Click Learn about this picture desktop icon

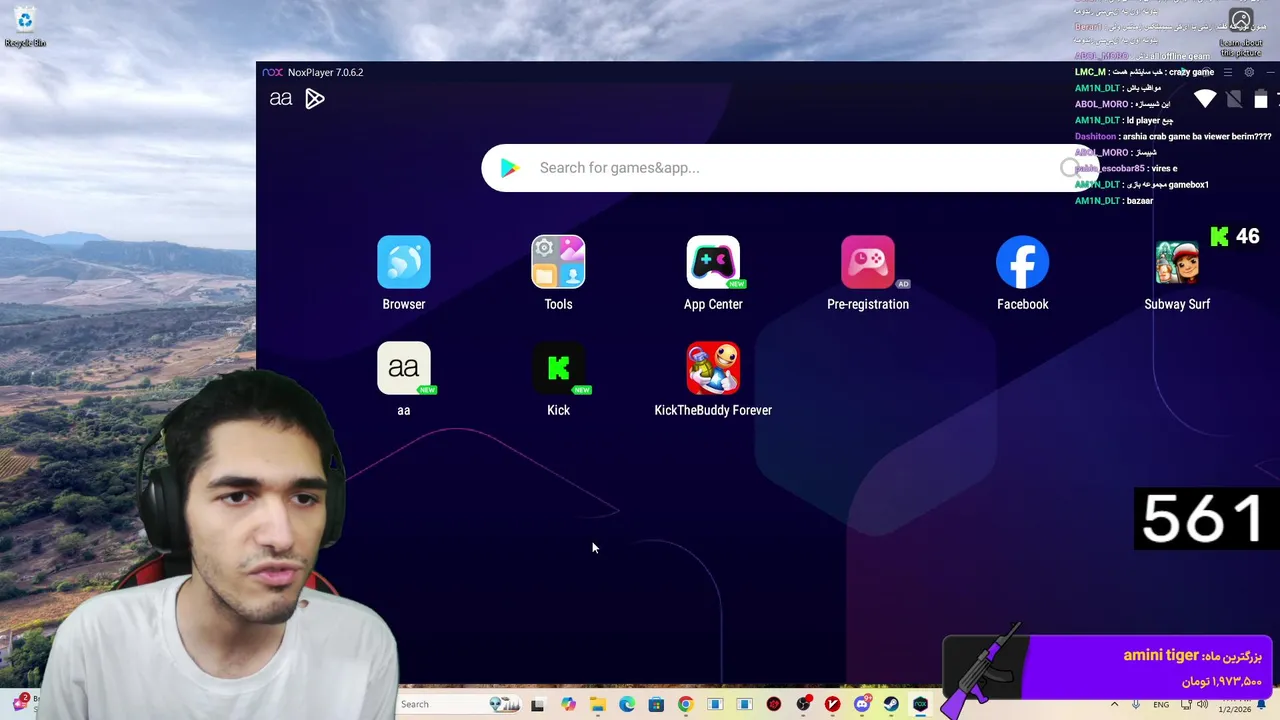click(x=1241, y=32)
